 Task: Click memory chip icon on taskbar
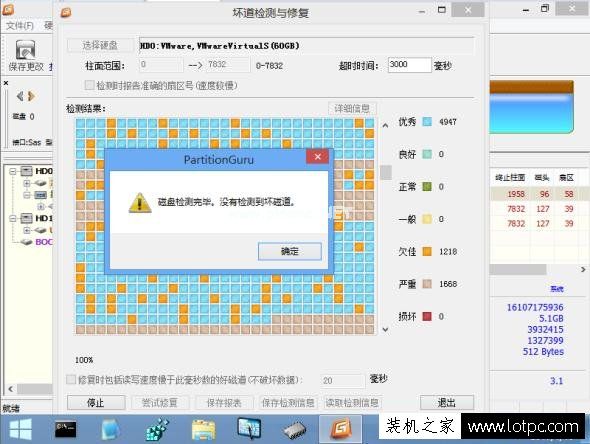[x=295, y=430]
